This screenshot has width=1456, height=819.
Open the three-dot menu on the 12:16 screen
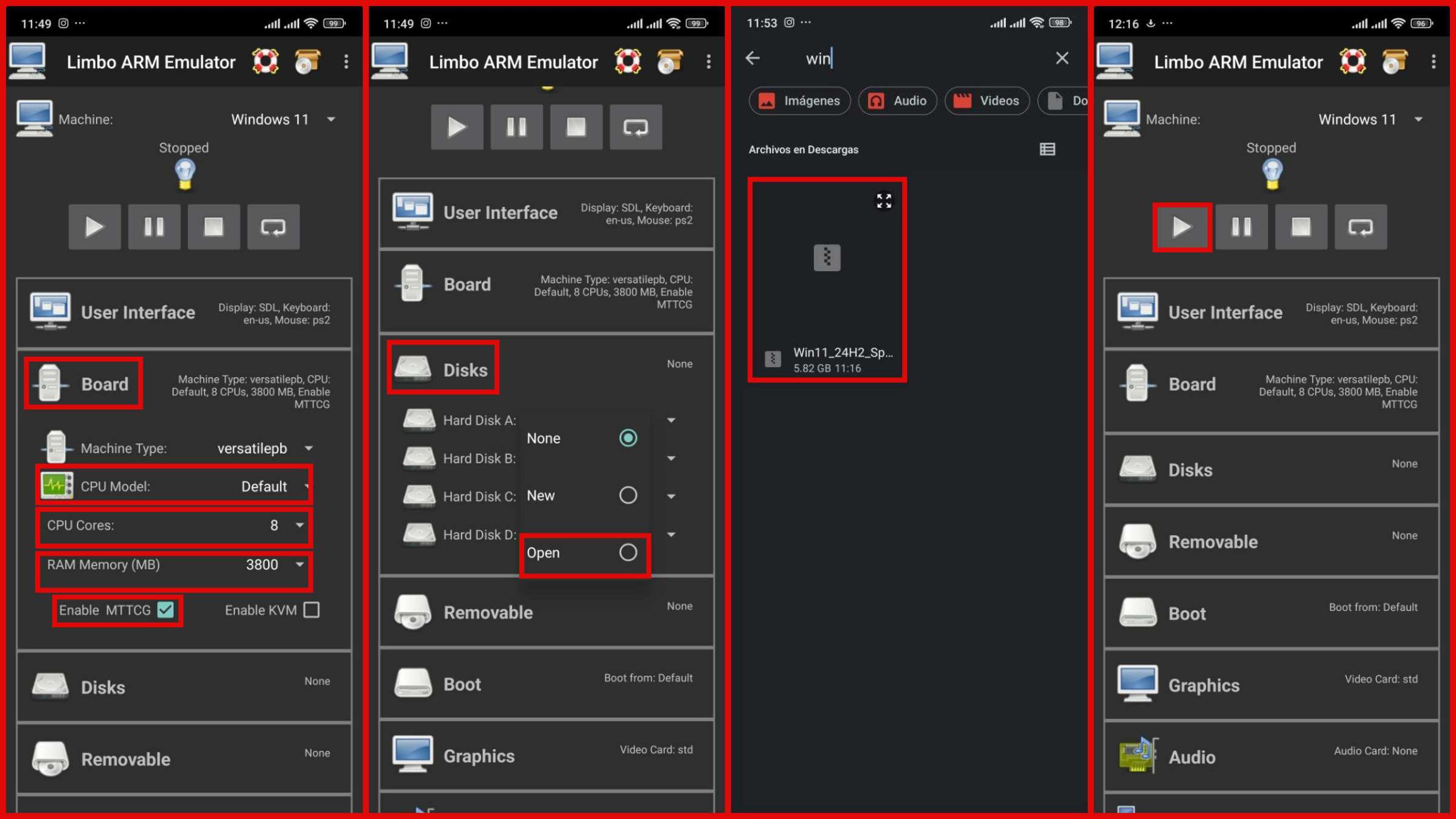coord(1433,61)
